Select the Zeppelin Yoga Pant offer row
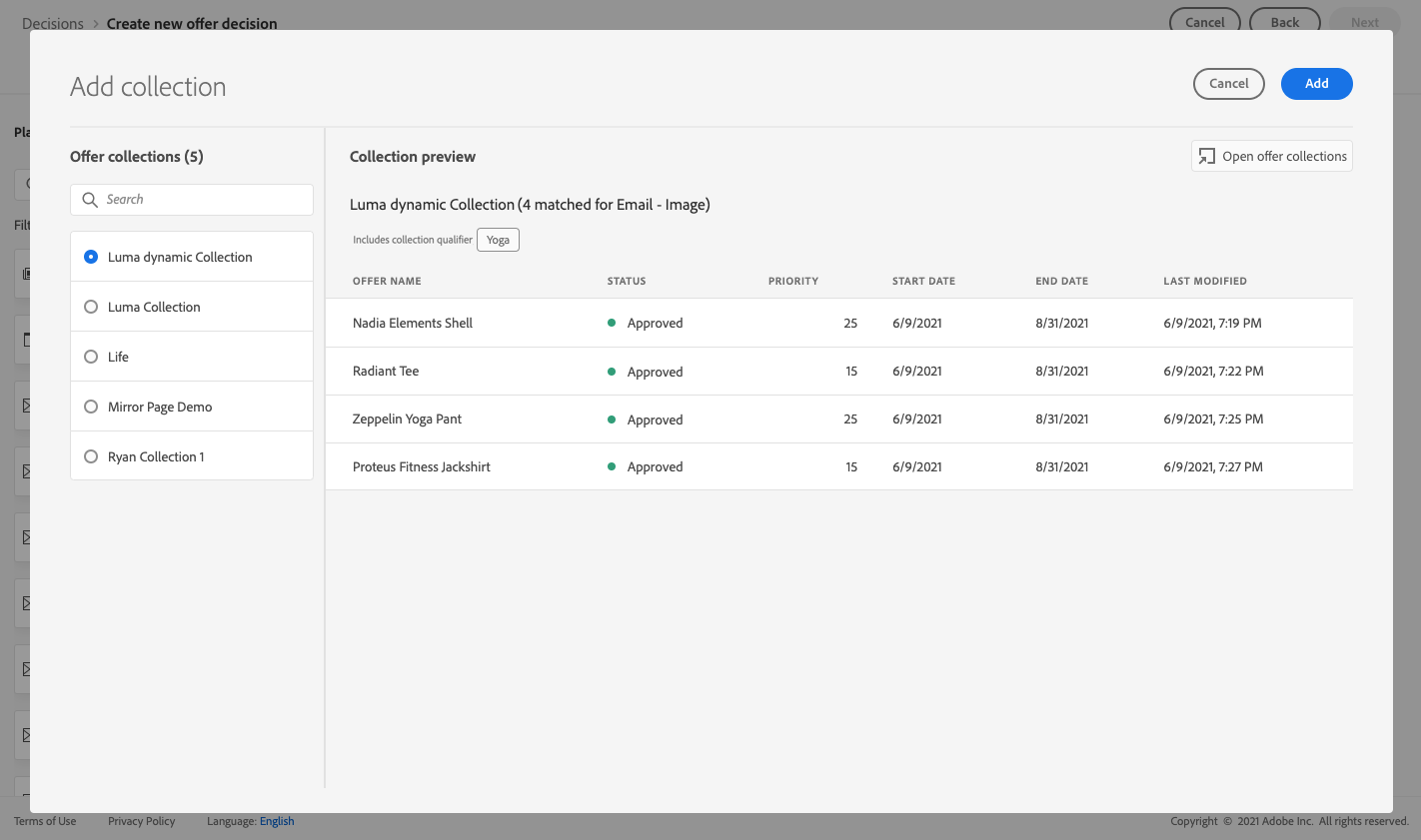The width and height of the screenshot is (1421, 840). [x=839, y=420]
